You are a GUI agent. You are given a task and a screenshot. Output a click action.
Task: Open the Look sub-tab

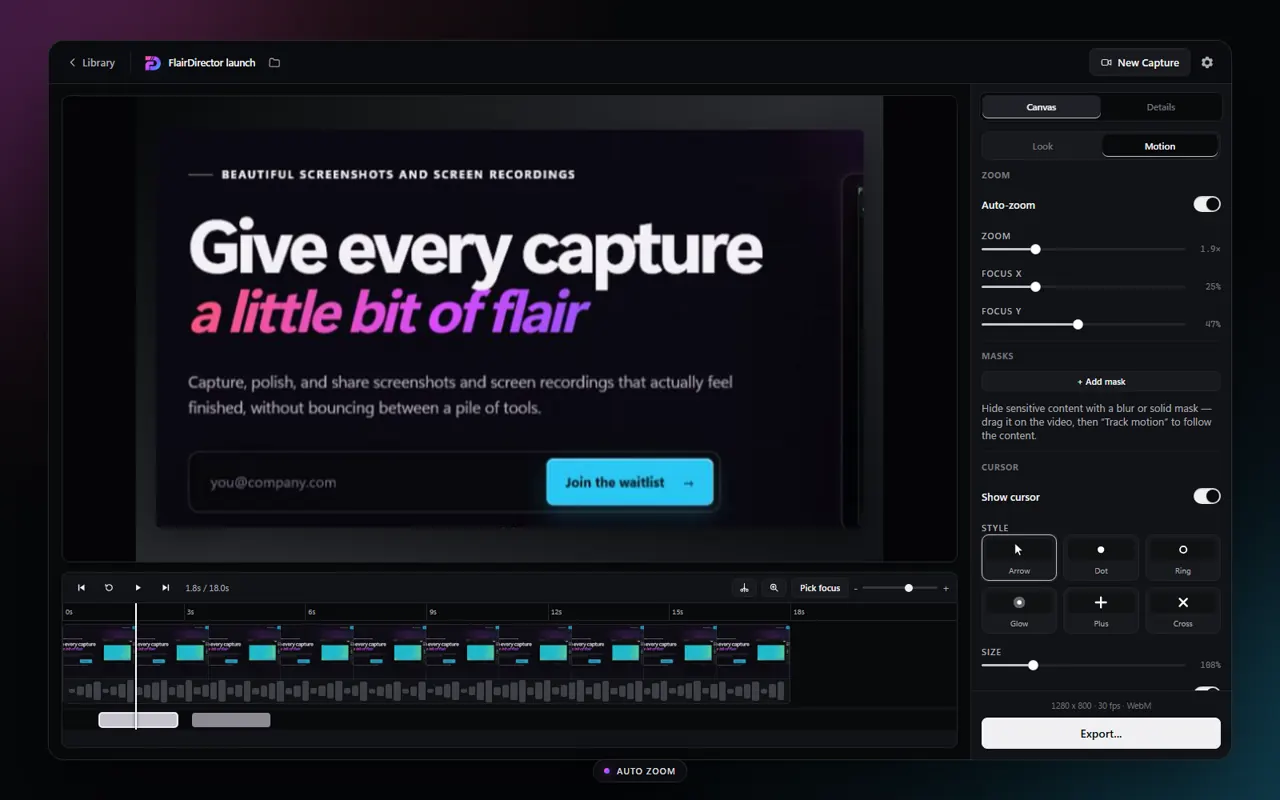coord(1042,146)
